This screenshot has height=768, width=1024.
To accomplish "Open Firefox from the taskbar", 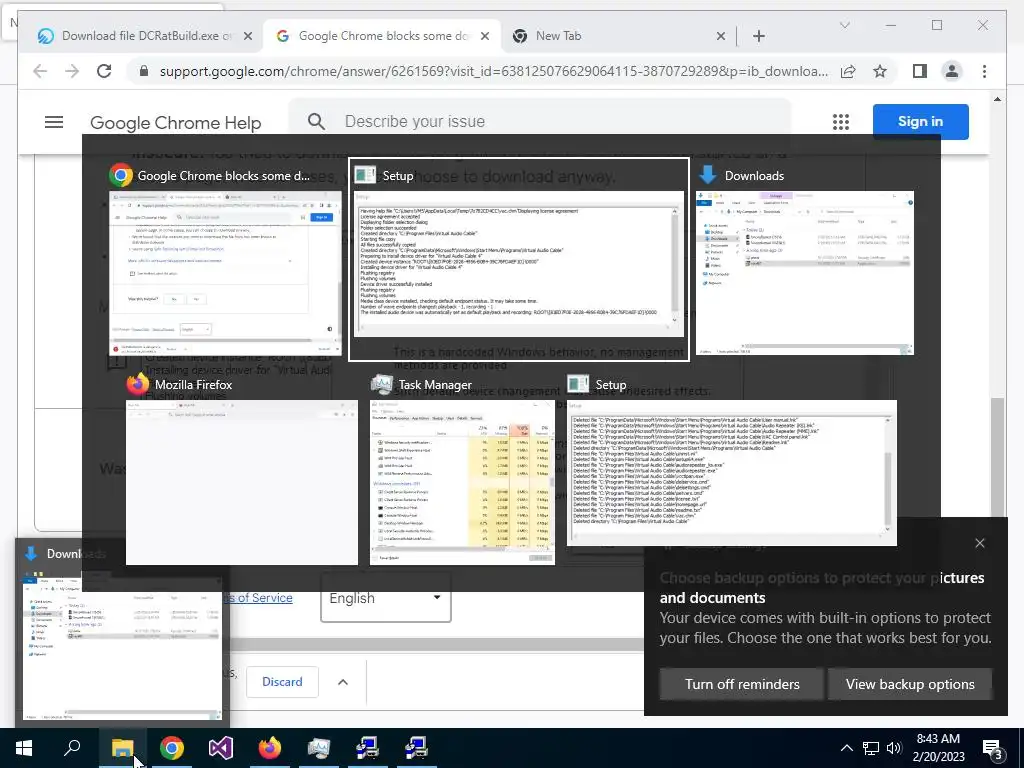I will (270, 748).
